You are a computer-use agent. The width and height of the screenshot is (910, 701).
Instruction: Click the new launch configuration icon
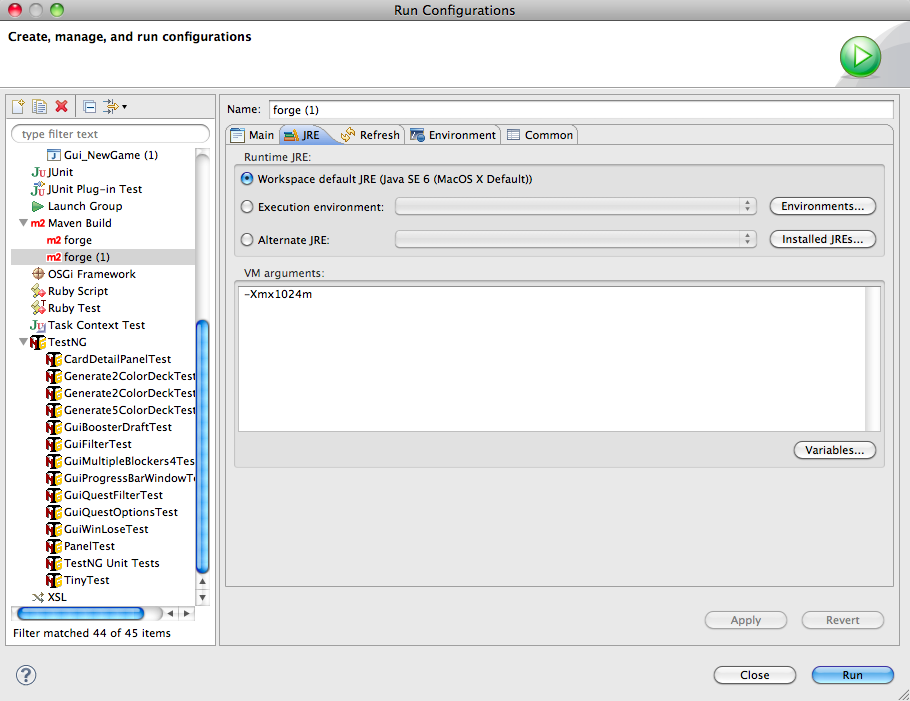pyautogui.click(x=17, y=106)
